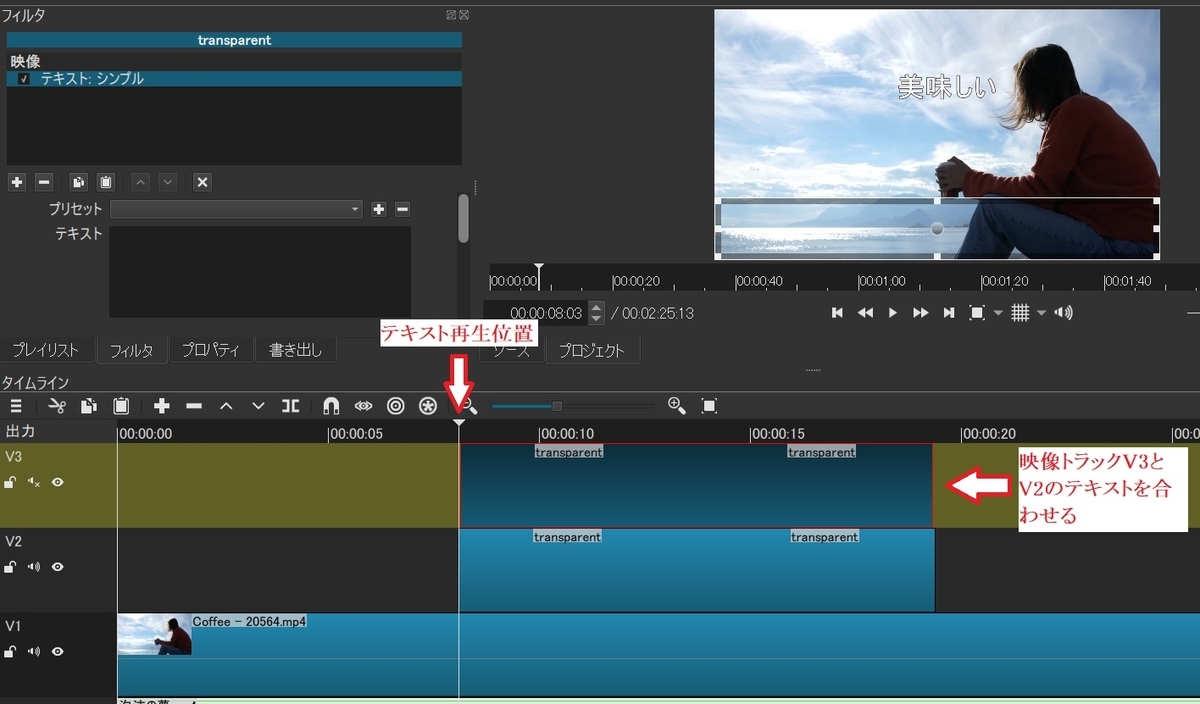Click Zoom Timeline to Fit icon
1200x704 pixels.
[x=709, y=405]
